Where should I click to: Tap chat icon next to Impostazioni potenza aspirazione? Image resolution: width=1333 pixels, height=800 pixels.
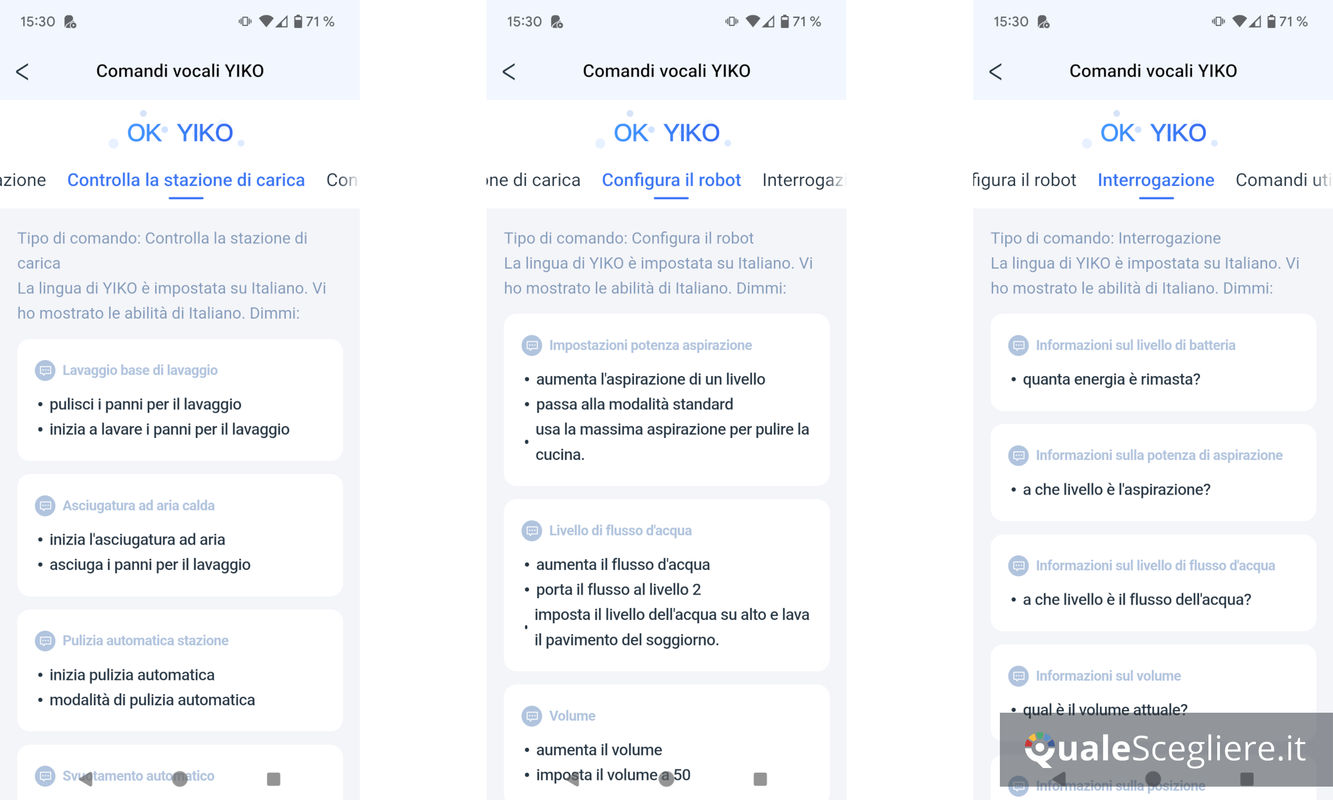[532, 345]
